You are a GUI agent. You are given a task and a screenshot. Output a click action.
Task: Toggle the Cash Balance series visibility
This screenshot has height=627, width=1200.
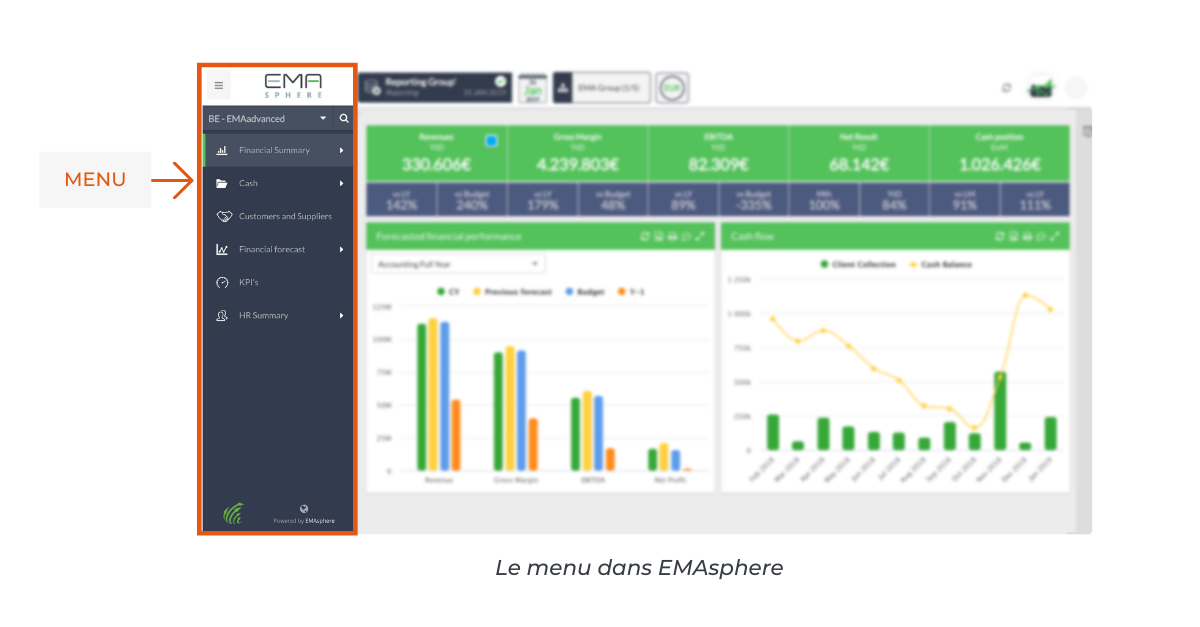(x=947, y=264)
